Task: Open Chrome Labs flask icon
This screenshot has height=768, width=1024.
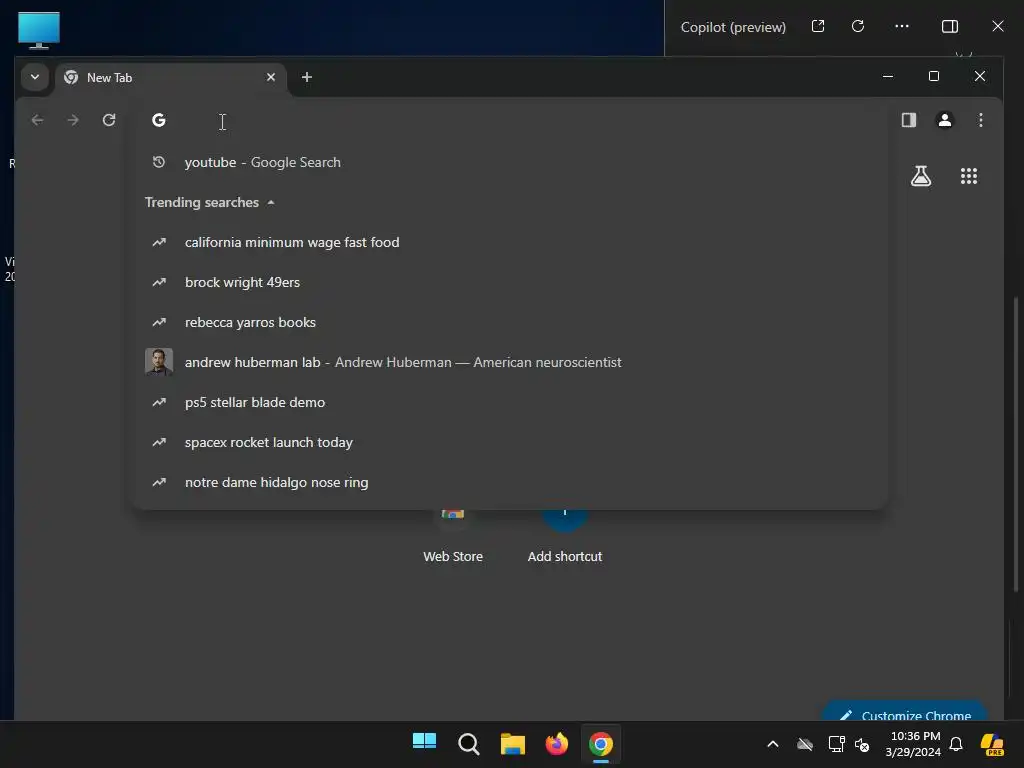Action: tap(921, 176)
